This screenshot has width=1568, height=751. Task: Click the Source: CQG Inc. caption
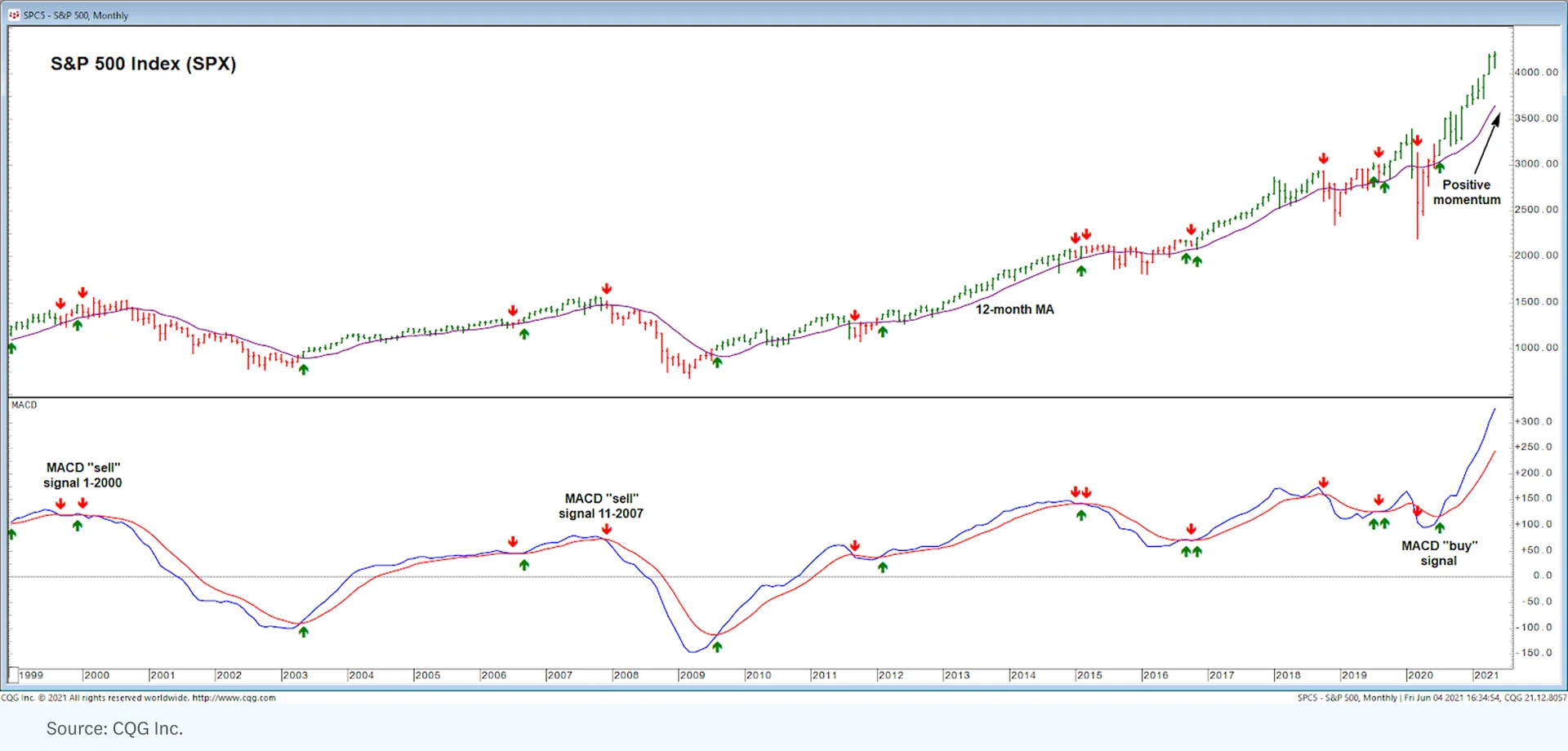click(x=114, y=728)
